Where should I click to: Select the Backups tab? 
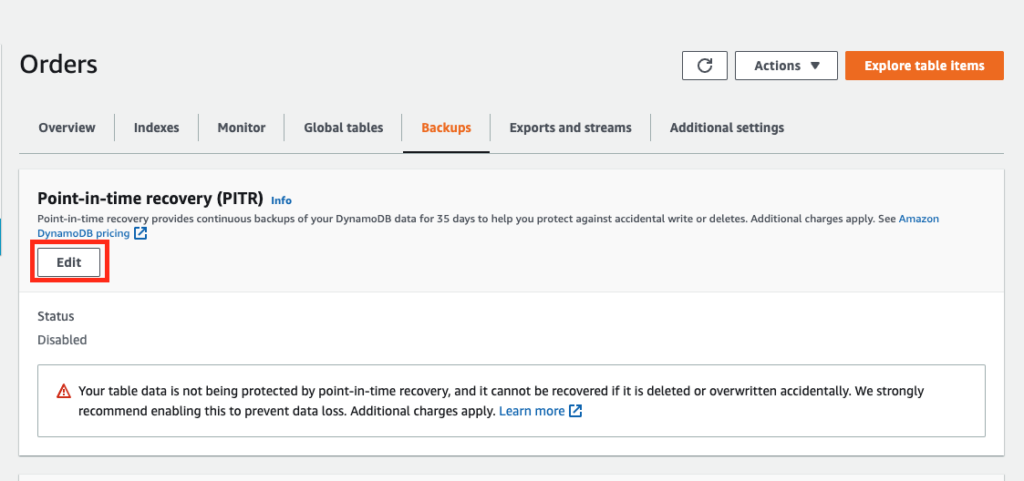pos(446,128)
